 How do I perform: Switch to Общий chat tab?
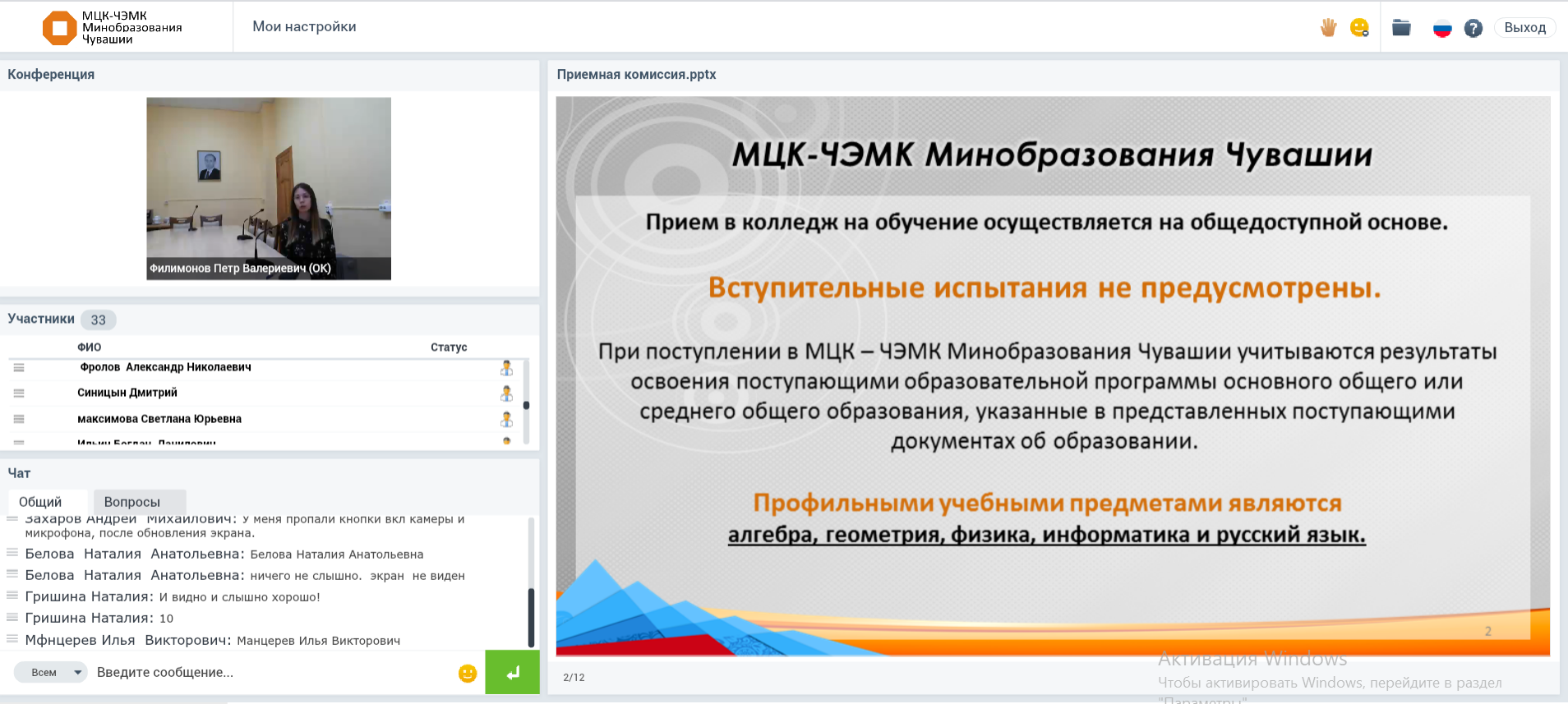48,502
